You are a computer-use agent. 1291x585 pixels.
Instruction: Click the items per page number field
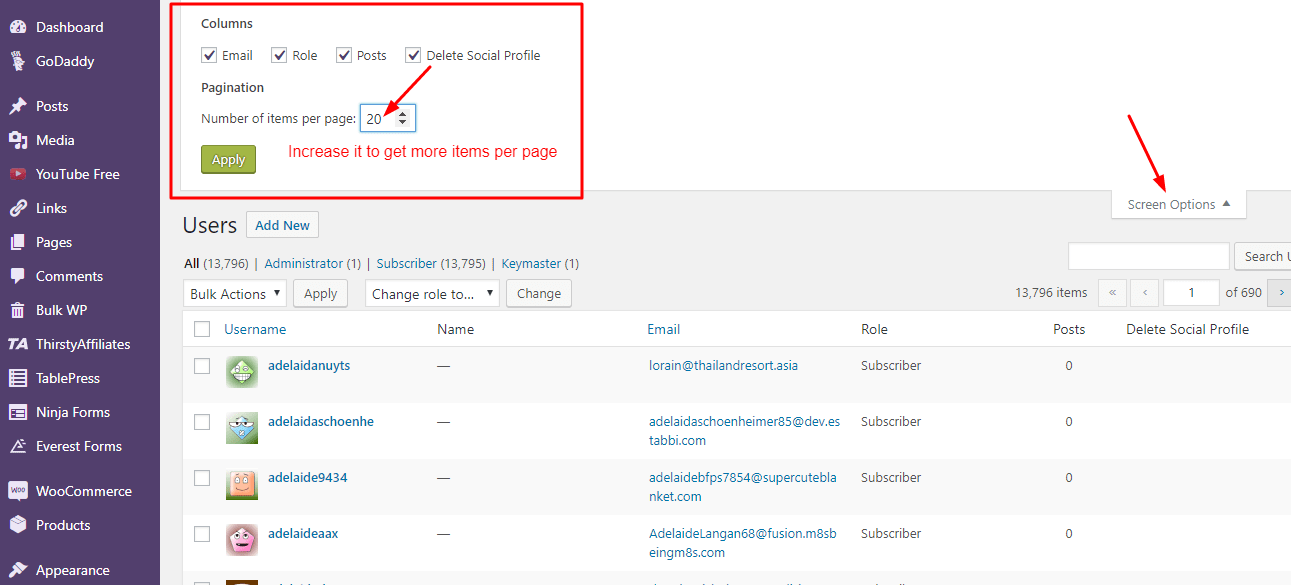click(388, 119)
